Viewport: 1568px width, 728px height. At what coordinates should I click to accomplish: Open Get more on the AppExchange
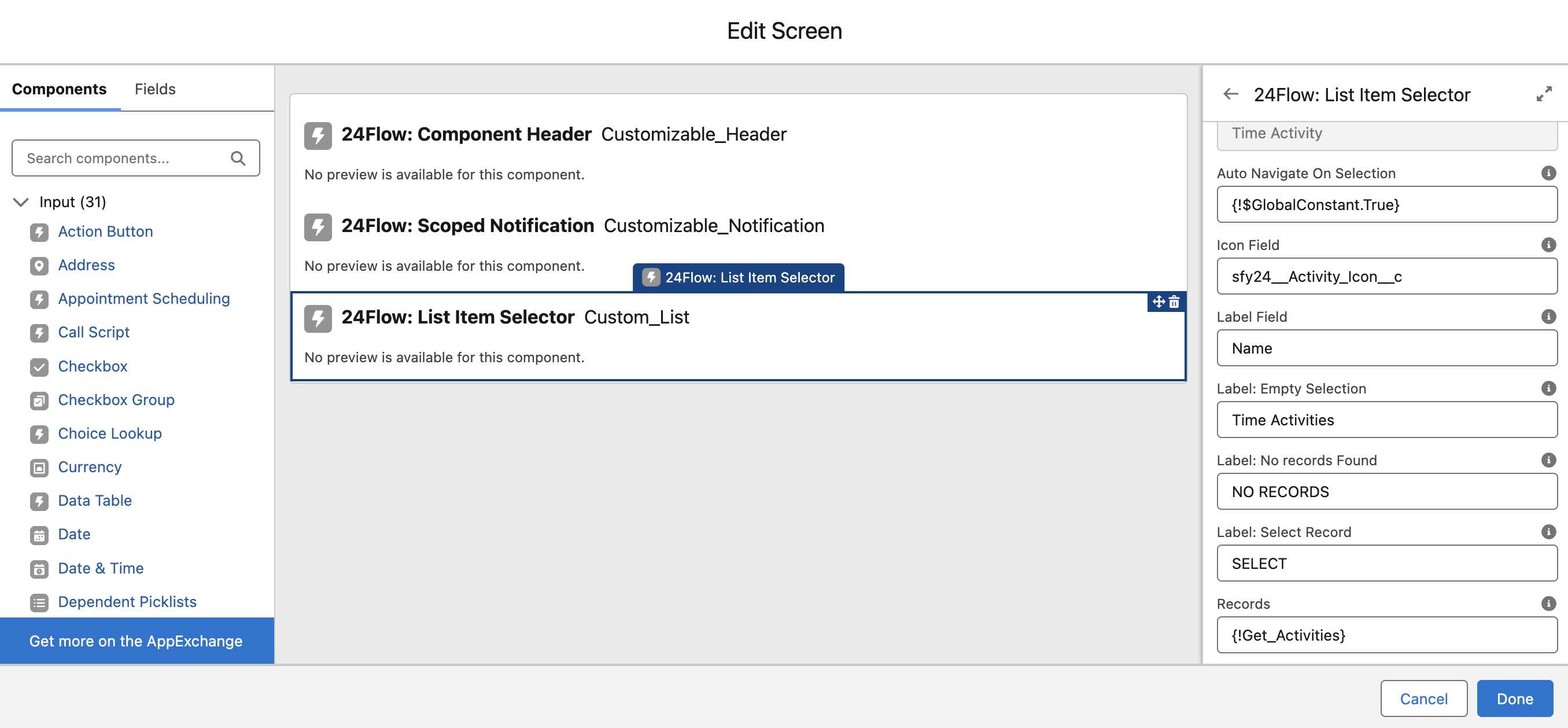point(136,641)
